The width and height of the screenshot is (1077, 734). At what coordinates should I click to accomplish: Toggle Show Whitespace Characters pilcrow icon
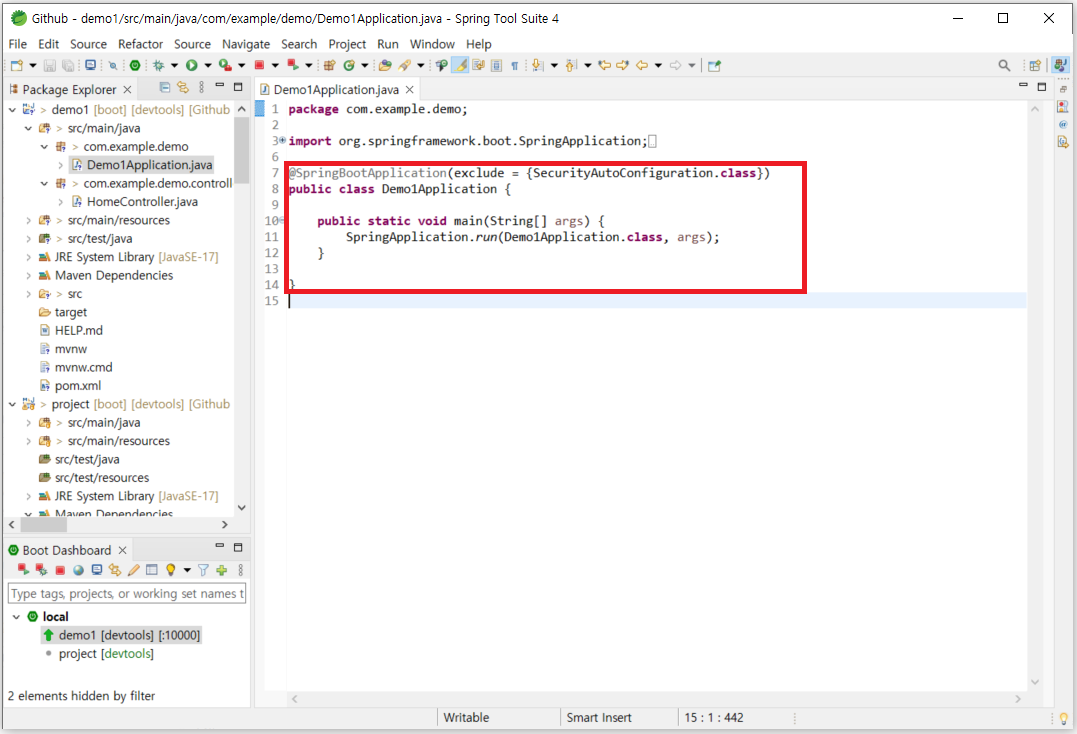pyautogui.click(x=514, y=65)
